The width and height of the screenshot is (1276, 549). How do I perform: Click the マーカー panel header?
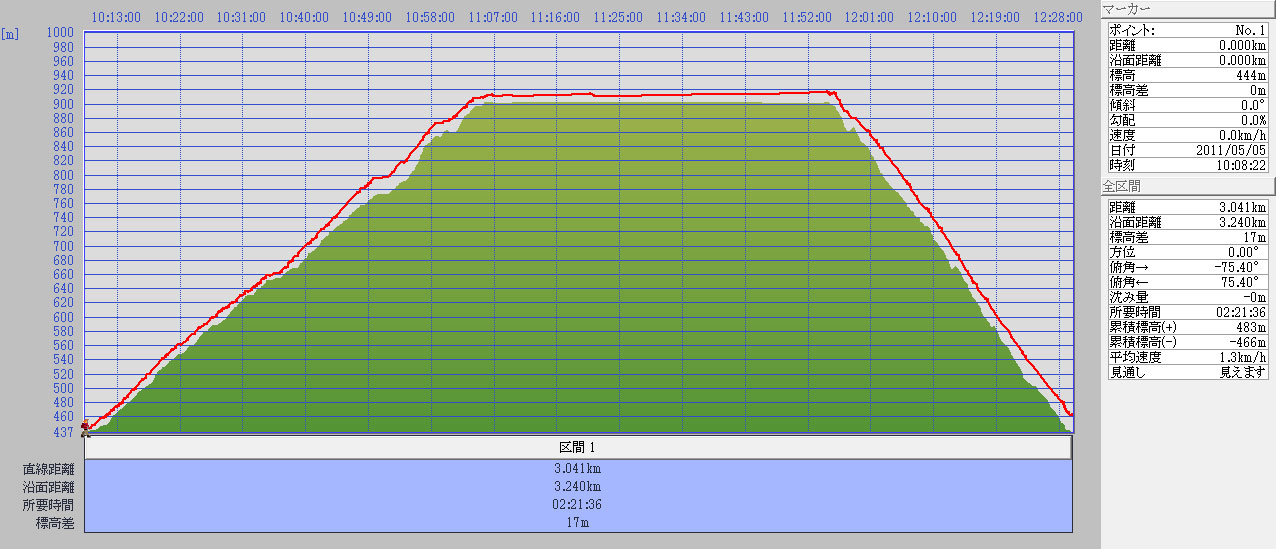pos(1186,9)
